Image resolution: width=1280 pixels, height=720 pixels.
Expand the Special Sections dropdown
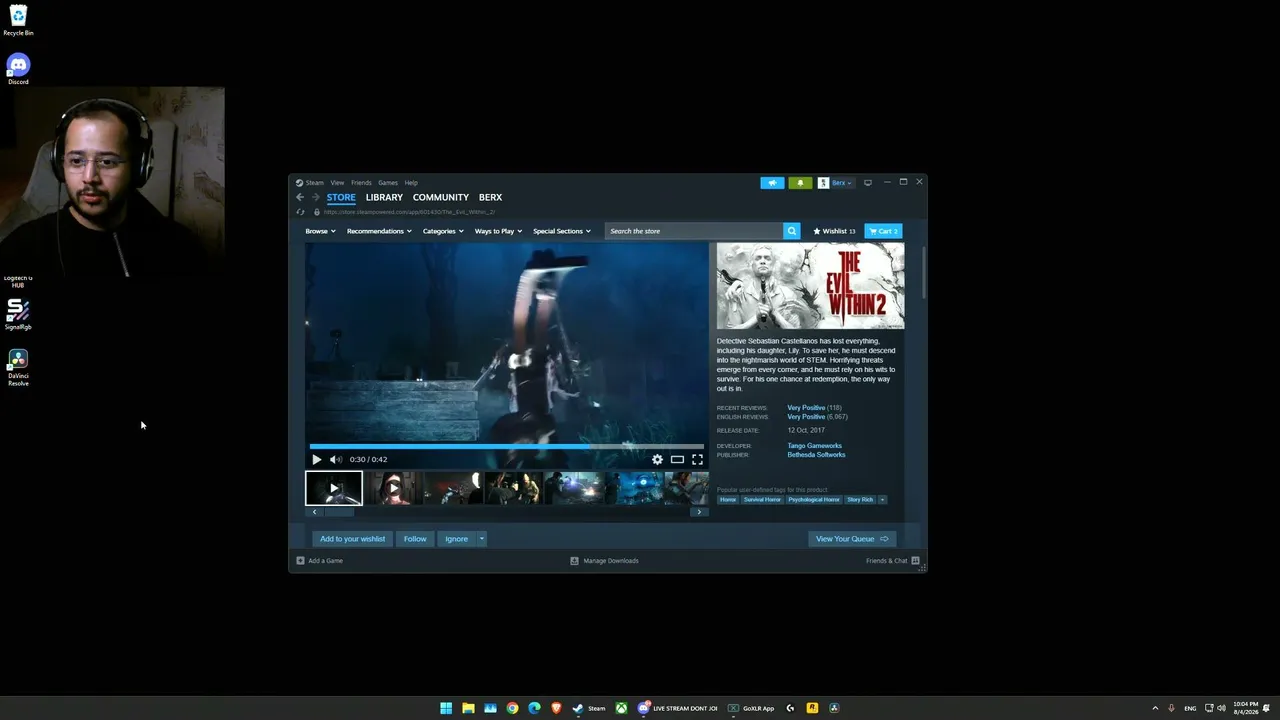pyautogui.click(x=562, y=231)
